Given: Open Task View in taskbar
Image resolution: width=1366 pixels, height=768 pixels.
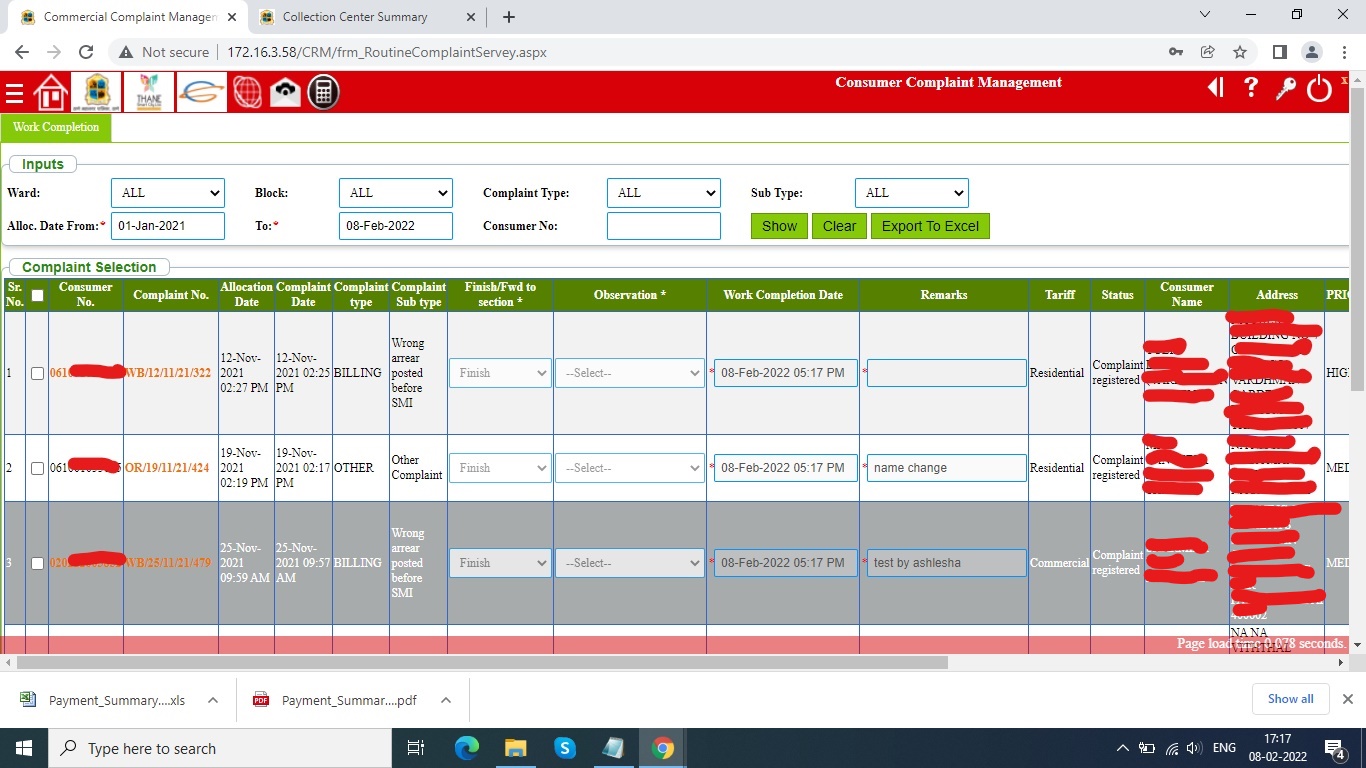Looking at the screenshot, I should [417, 748].
